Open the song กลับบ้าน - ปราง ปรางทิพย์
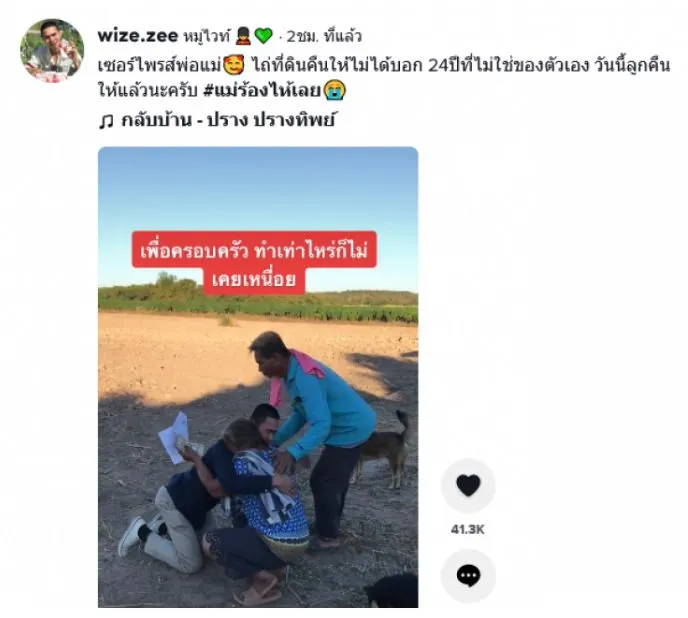Image resolution: width=688 pixels, height=618 pixels. [228, 120]
